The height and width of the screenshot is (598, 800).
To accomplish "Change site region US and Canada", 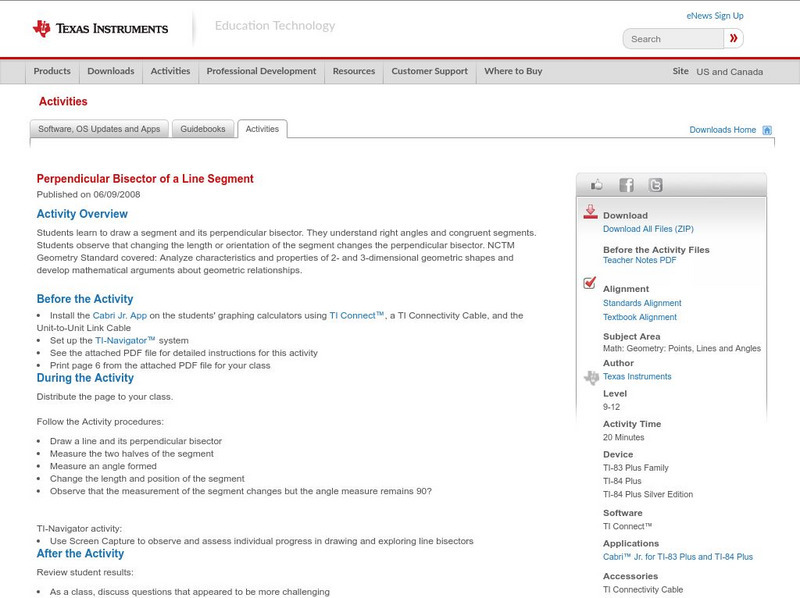I will [730, 72].
